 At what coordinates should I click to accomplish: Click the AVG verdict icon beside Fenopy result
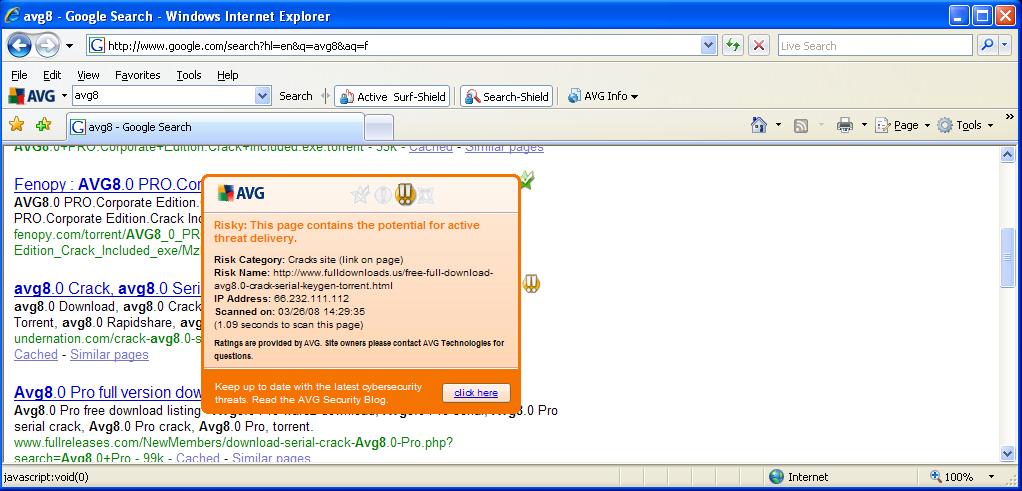(x=527, y=180)
